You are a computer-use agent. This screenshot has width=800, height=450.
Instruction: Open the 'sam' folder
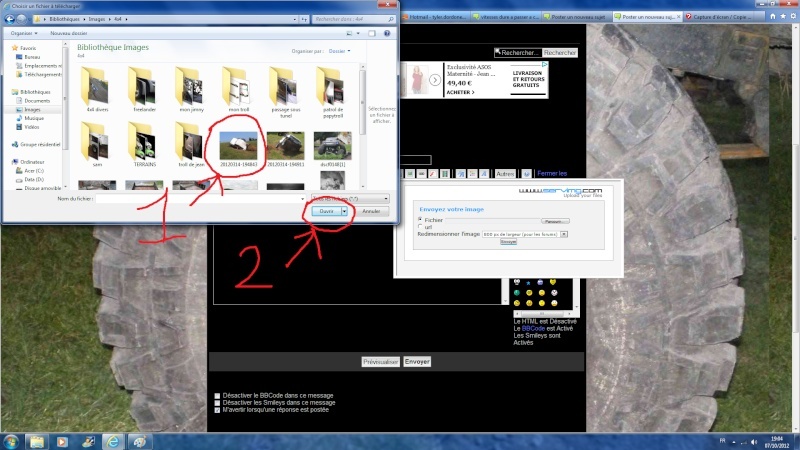pyautogui.click(x=97, y=145)
